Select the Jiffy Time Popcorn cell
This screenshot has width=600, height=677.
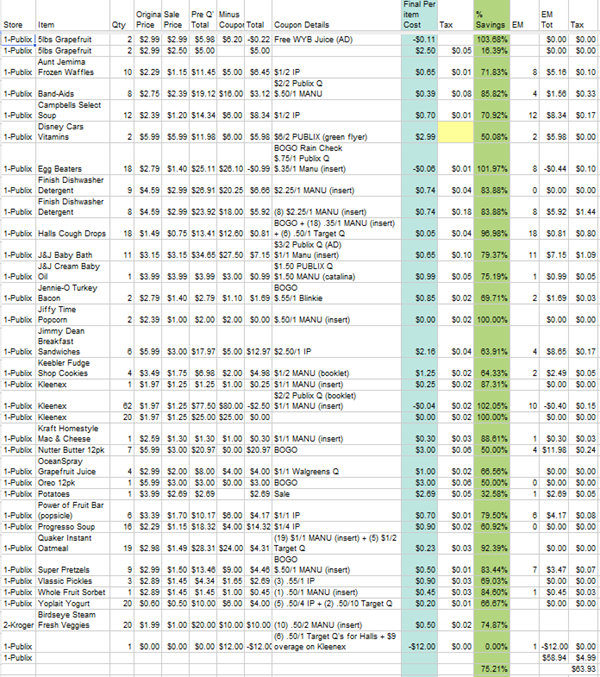(73, 315)
